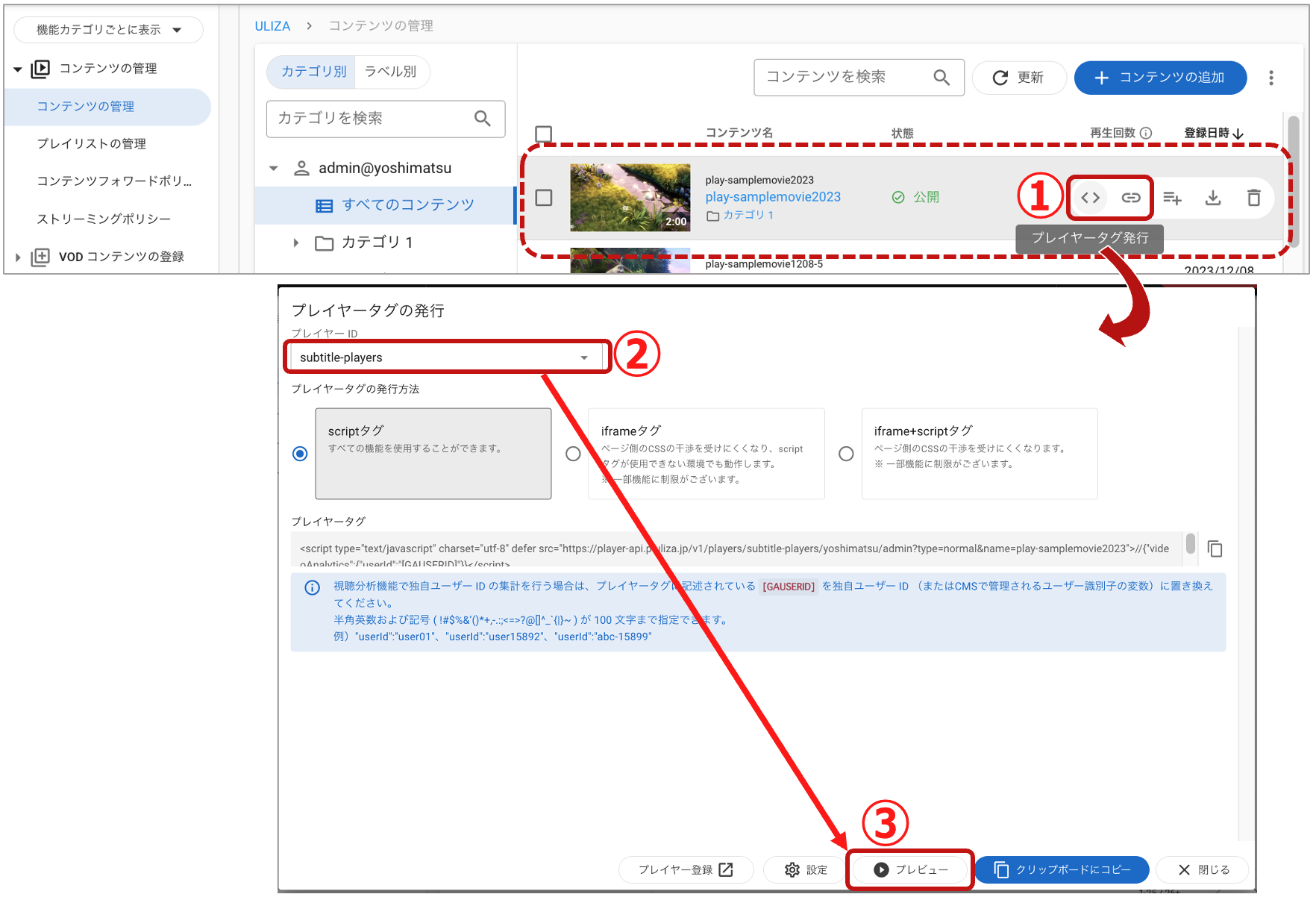Expand the VOD コンテンツの登録 section

[x=18, y=257]
